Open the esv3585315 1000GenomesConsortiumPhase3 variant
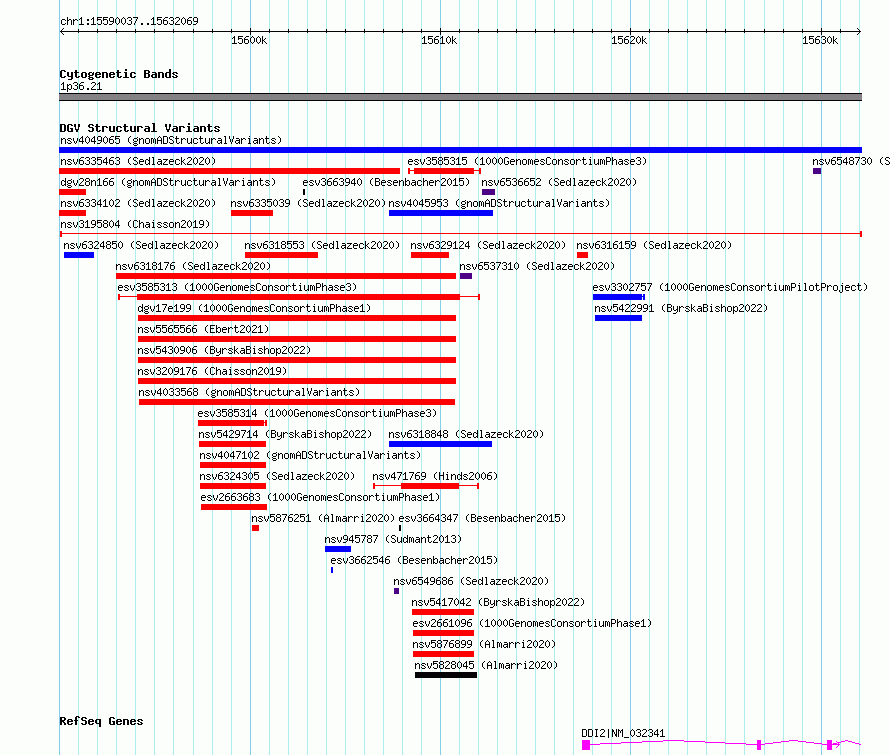890x755 pixels. (x=527, y=161)
